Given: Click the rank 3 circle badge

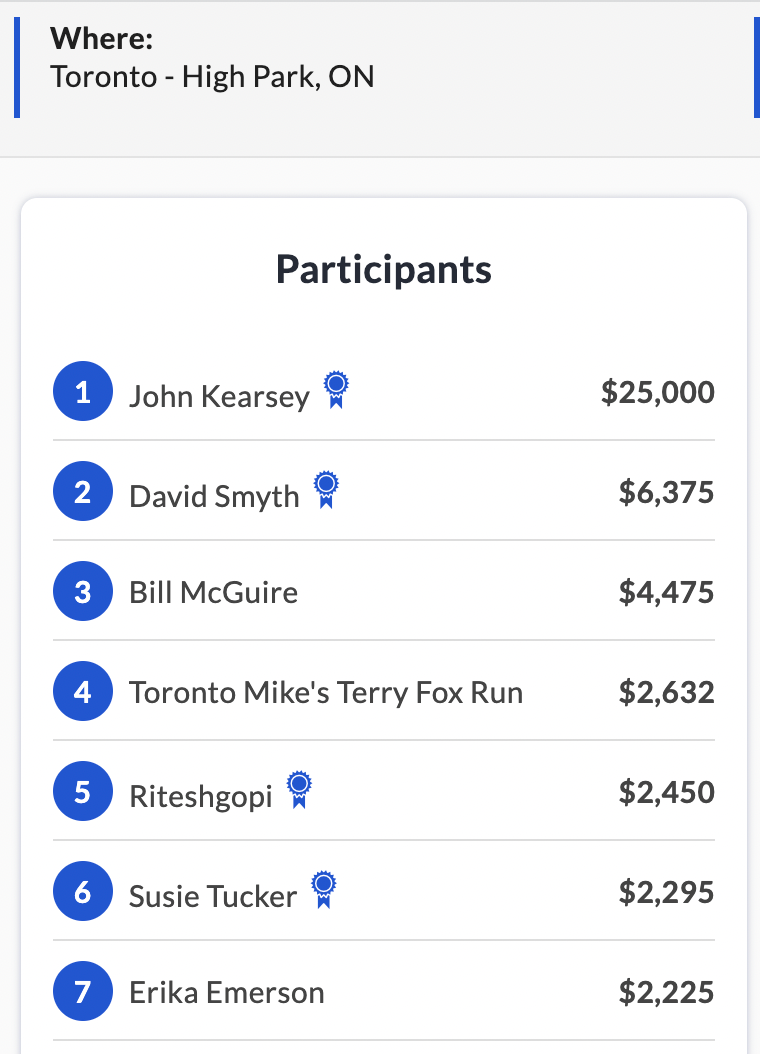Looking at the screenshot, I should pos(83,591).
